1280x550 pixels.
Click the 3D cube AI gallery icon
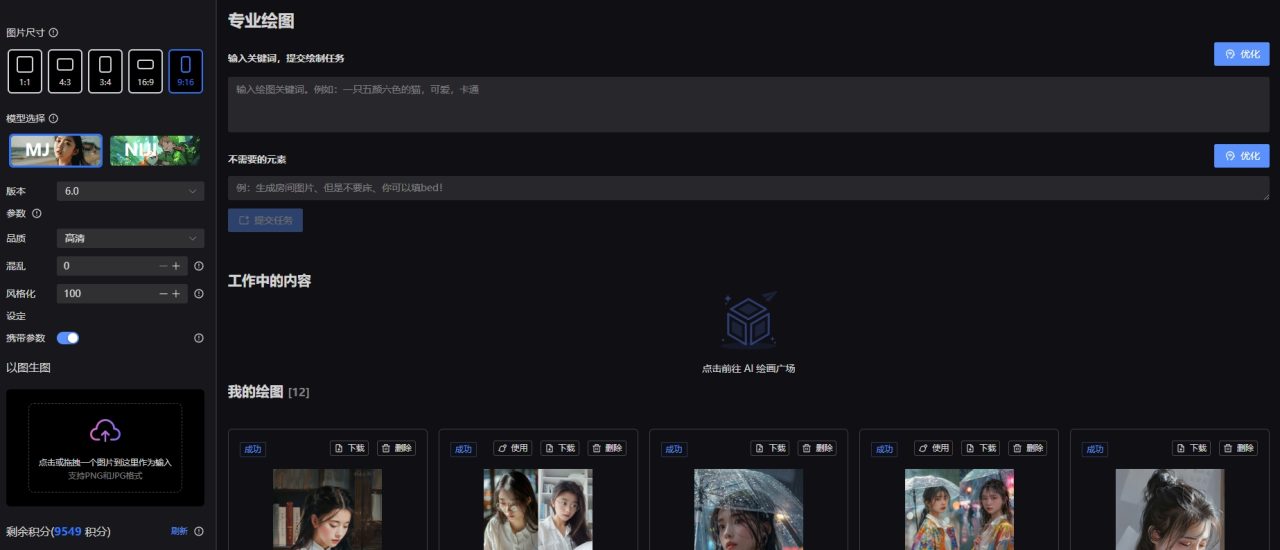[x=748, y=320]
